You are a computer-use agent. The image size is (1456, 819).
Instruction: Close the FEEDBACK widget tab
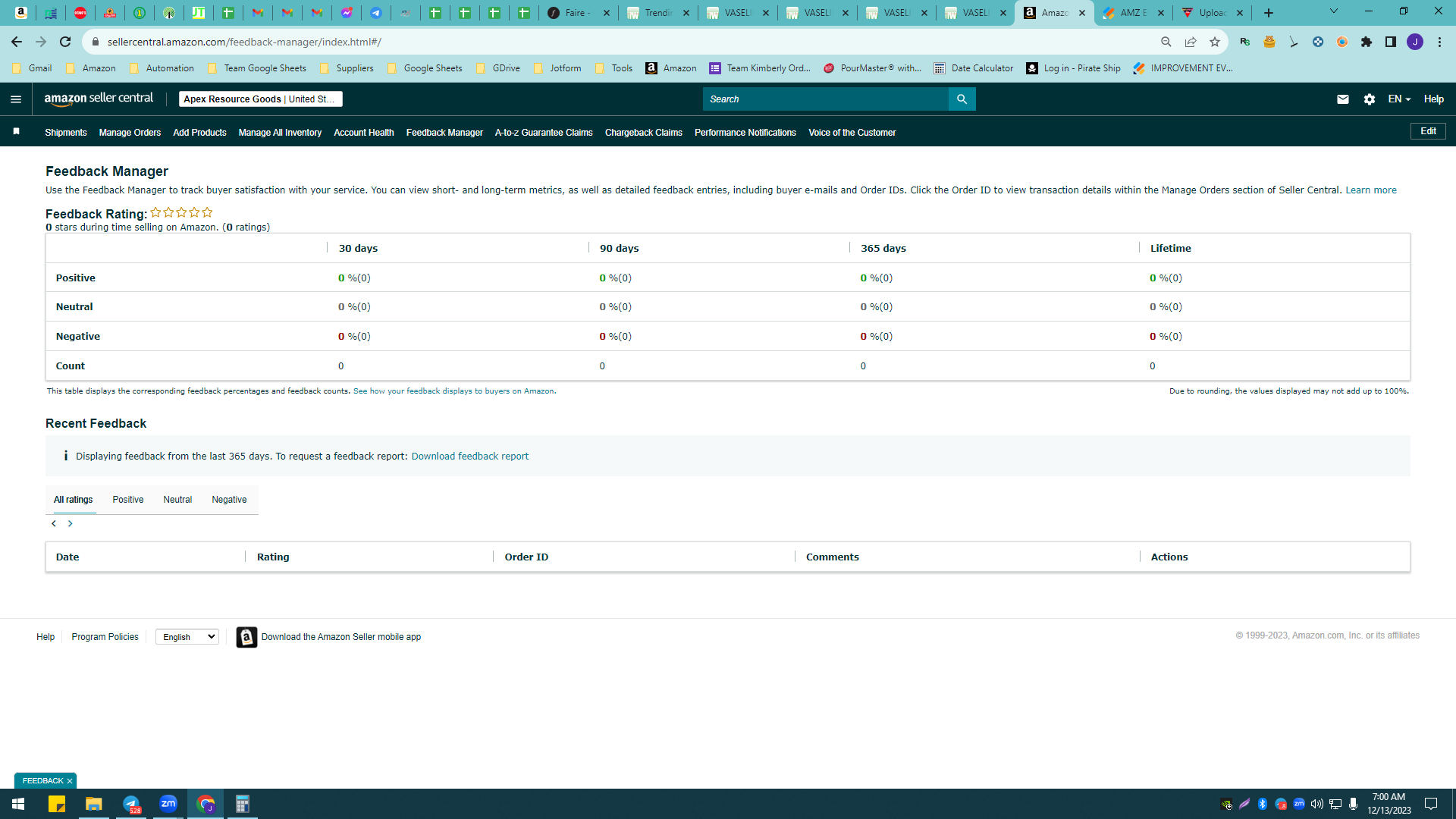point(70,781)
